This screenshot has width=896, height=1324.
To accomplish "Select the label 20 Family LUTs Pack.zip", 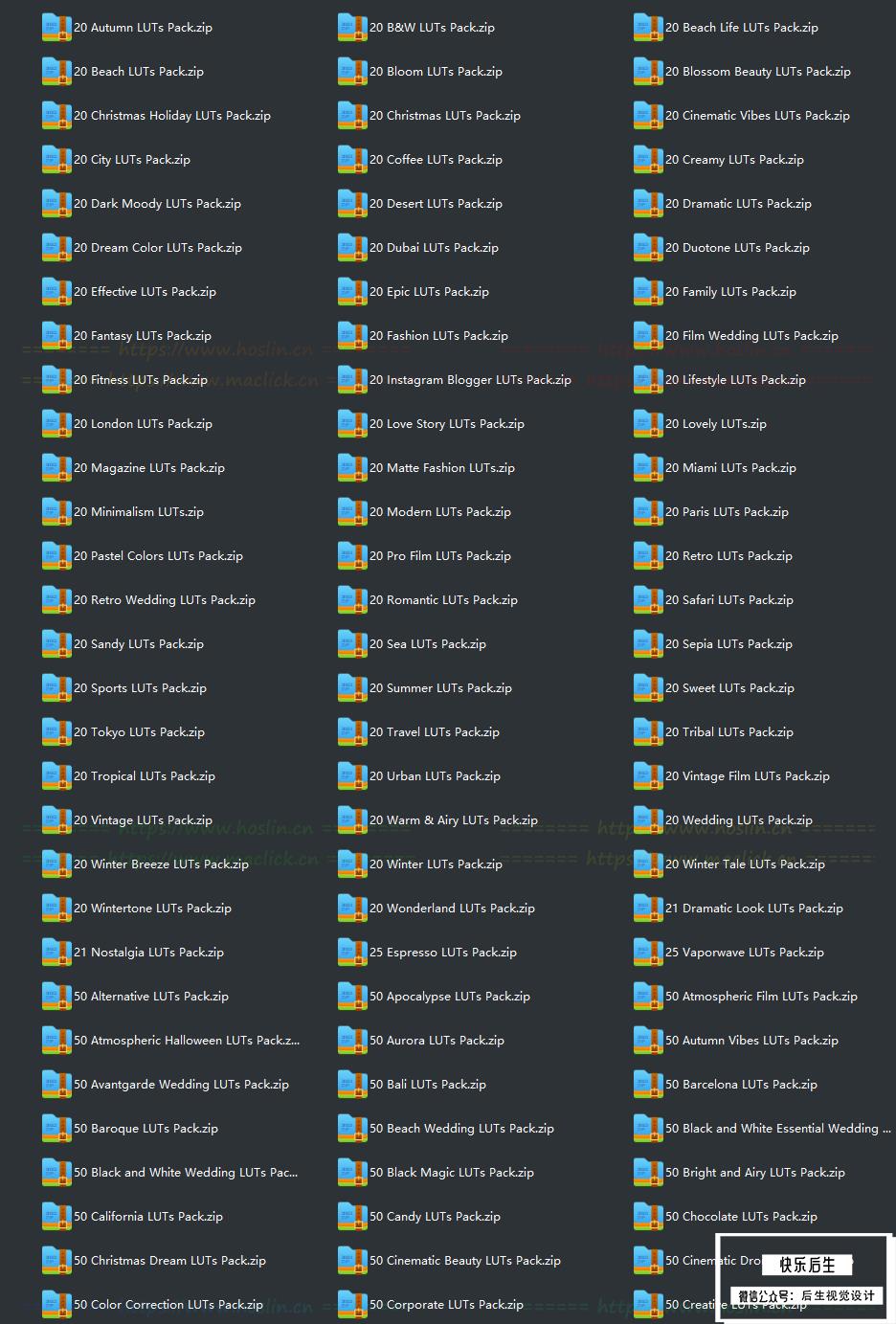I will (x=730, y=292).
